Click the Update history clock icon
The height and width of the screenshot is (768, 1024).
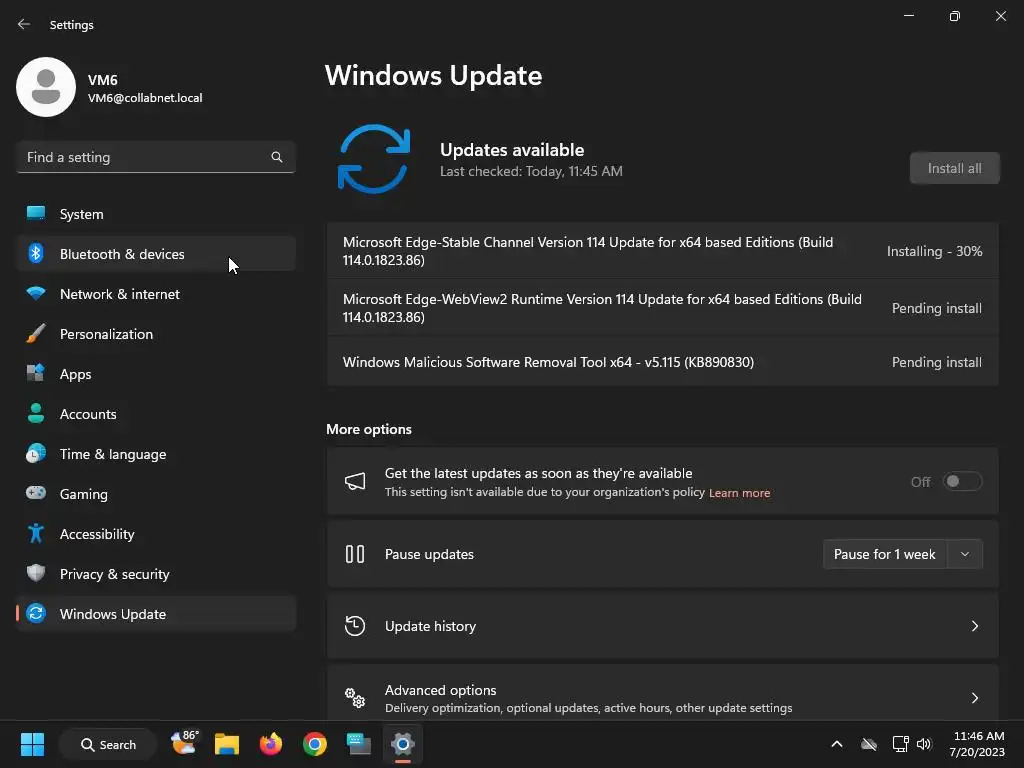(x=355, y=626)
